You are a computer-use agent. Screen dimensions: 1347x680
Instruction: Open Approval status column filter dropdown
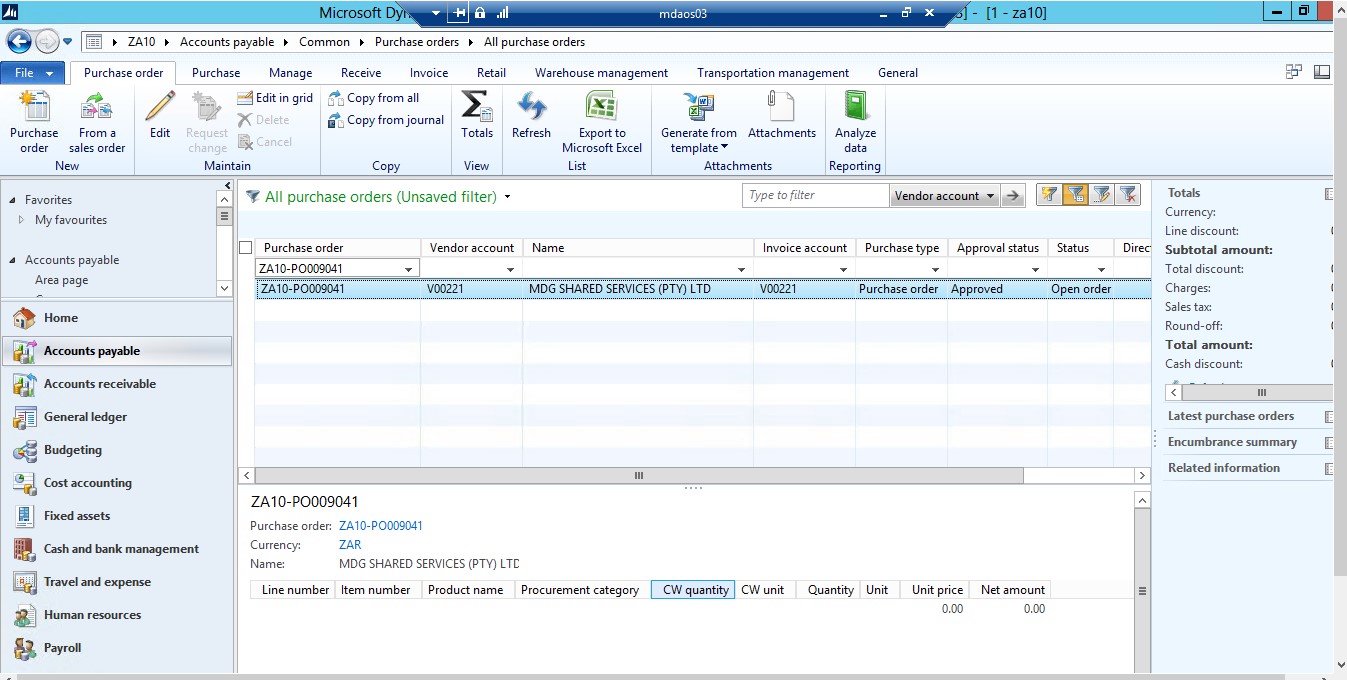(x=1036, y=269)
